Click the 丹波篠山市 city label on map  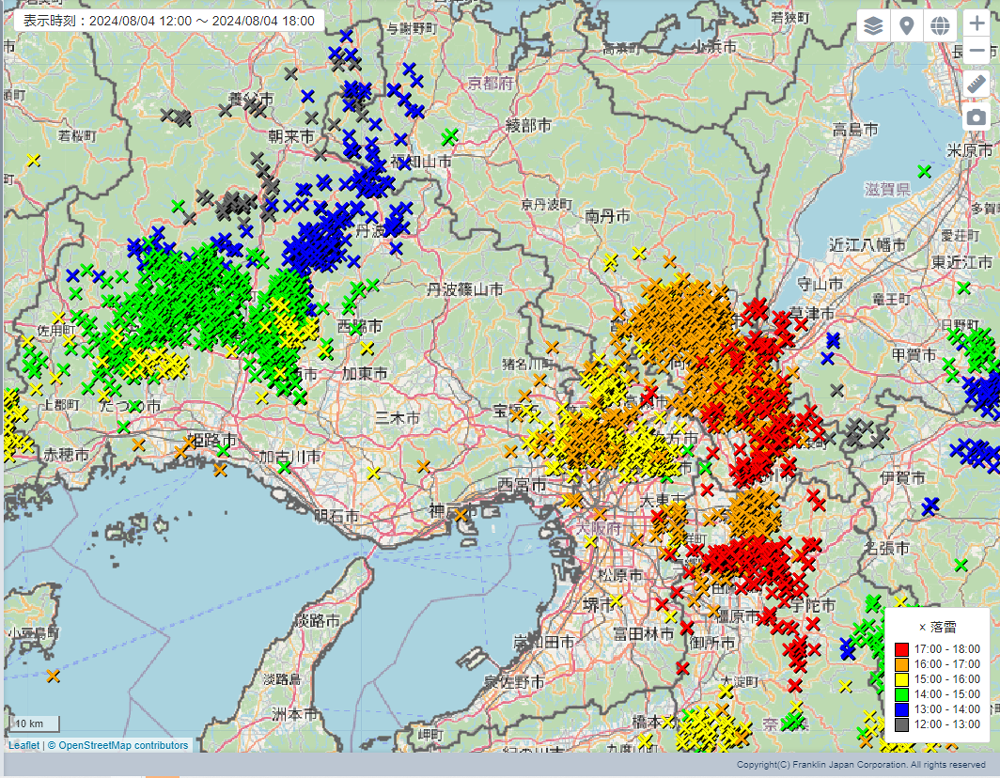pyautogui.click(x=464, y=290)
